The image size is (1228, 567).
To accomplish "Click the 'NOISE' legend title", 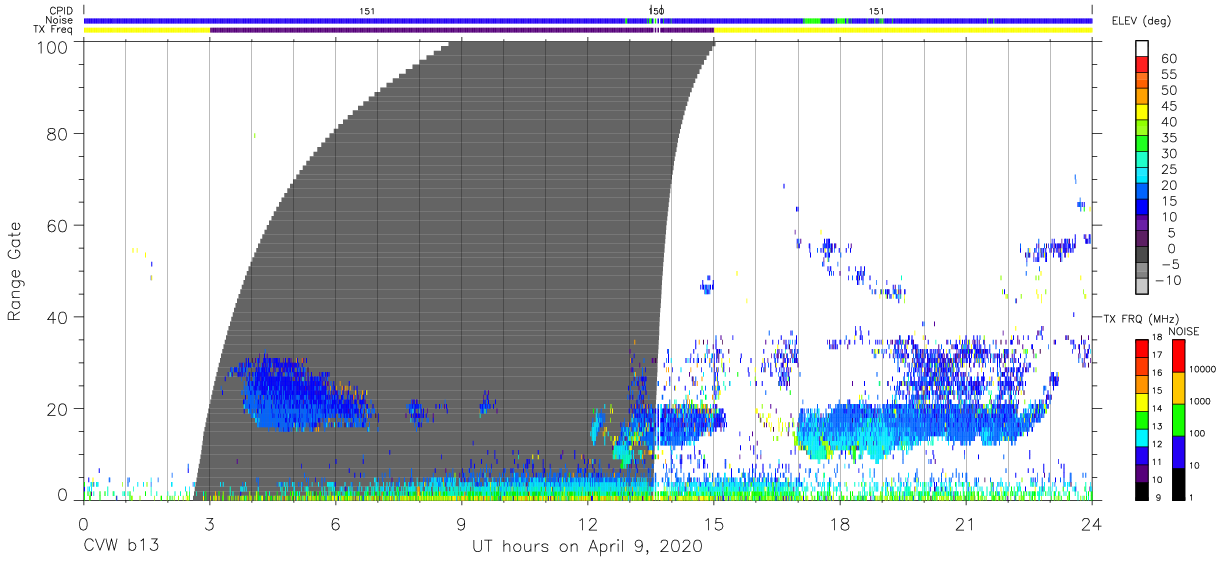I will [x=1183, y=331].
